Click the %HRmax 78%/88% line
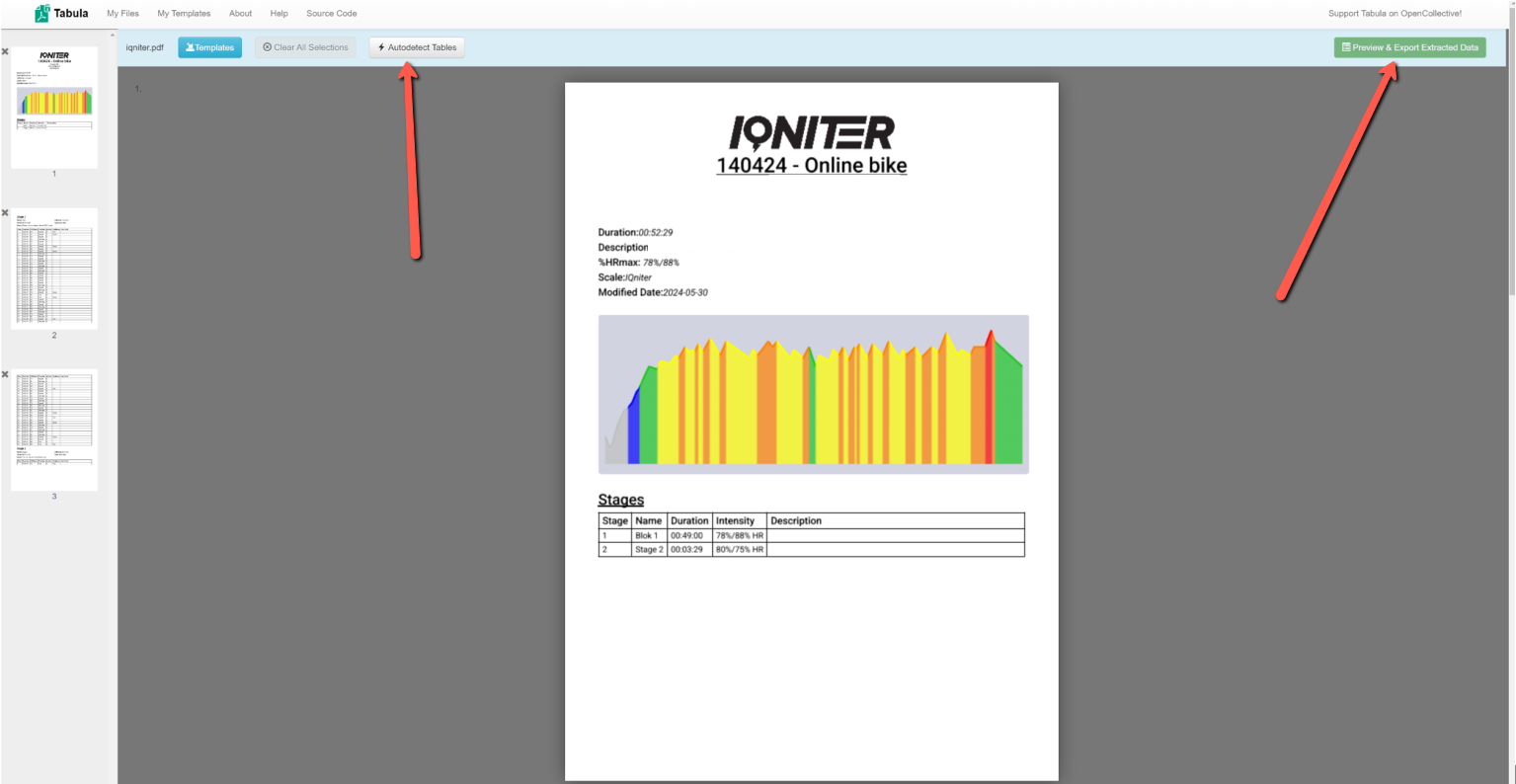The width and height of the screenshot is (1516, 784). coord(638,263)
